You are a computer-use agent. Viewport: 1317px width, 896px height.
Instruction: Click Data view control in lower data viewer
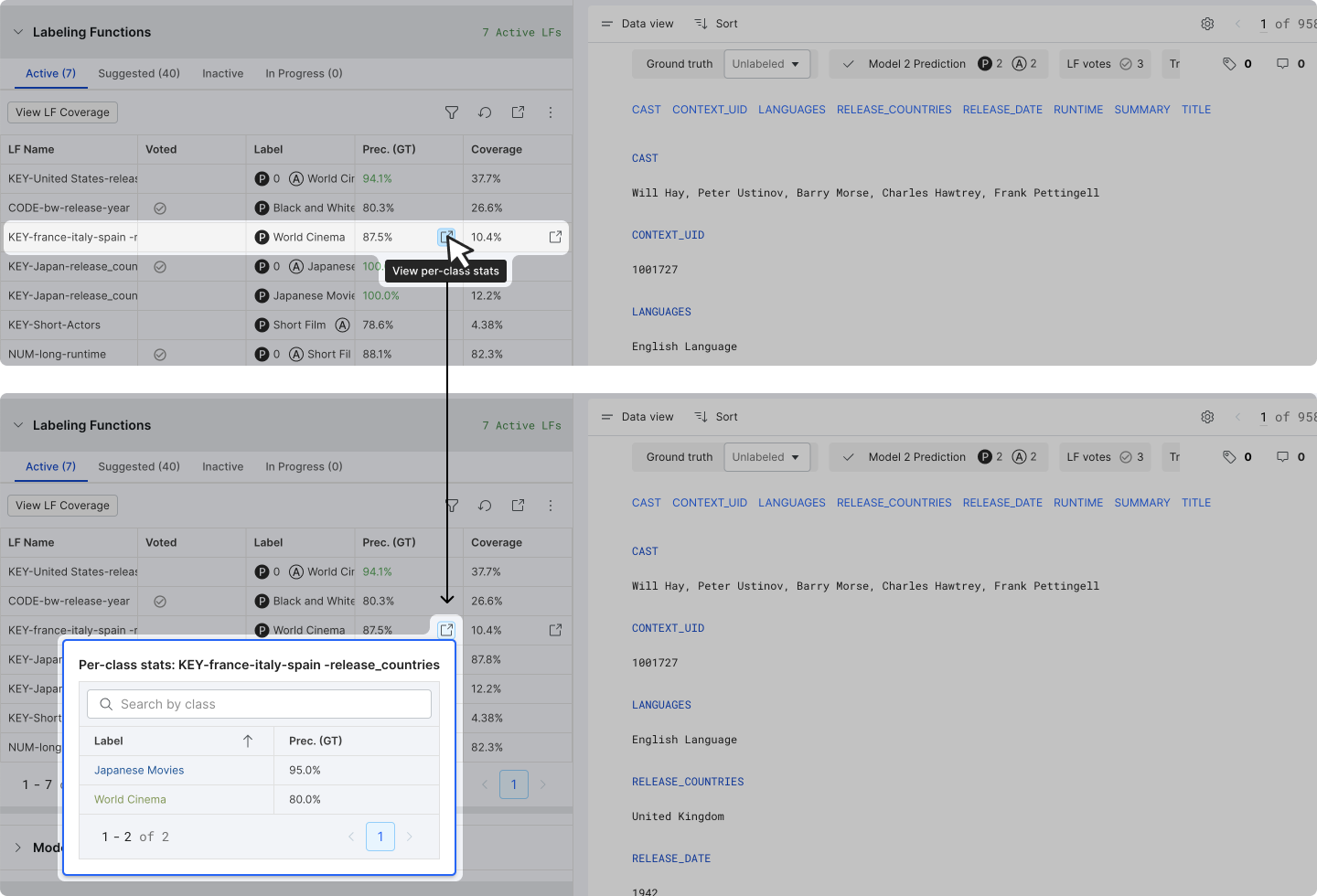pyautogui.click(x=637, y=417)
